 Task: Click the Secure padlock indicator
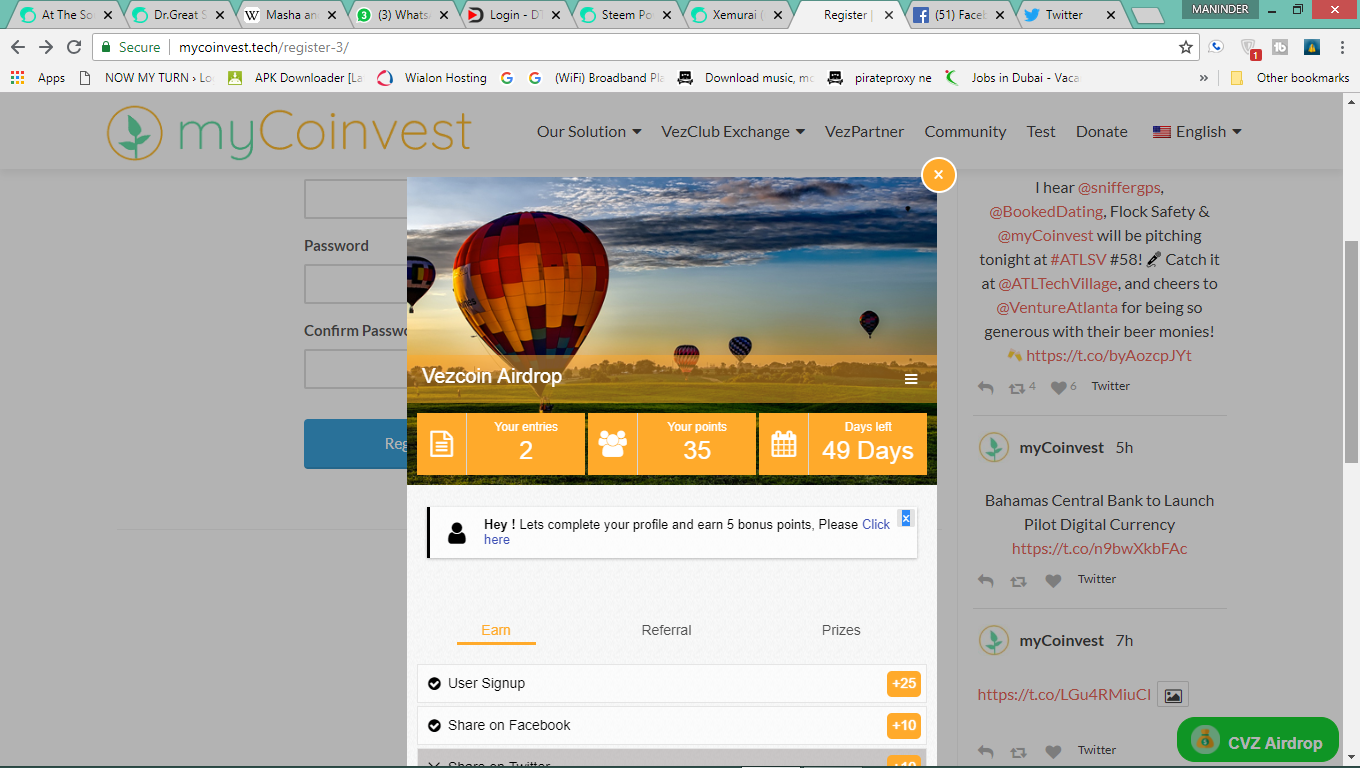pyautogui.click(x=131, y=47)
